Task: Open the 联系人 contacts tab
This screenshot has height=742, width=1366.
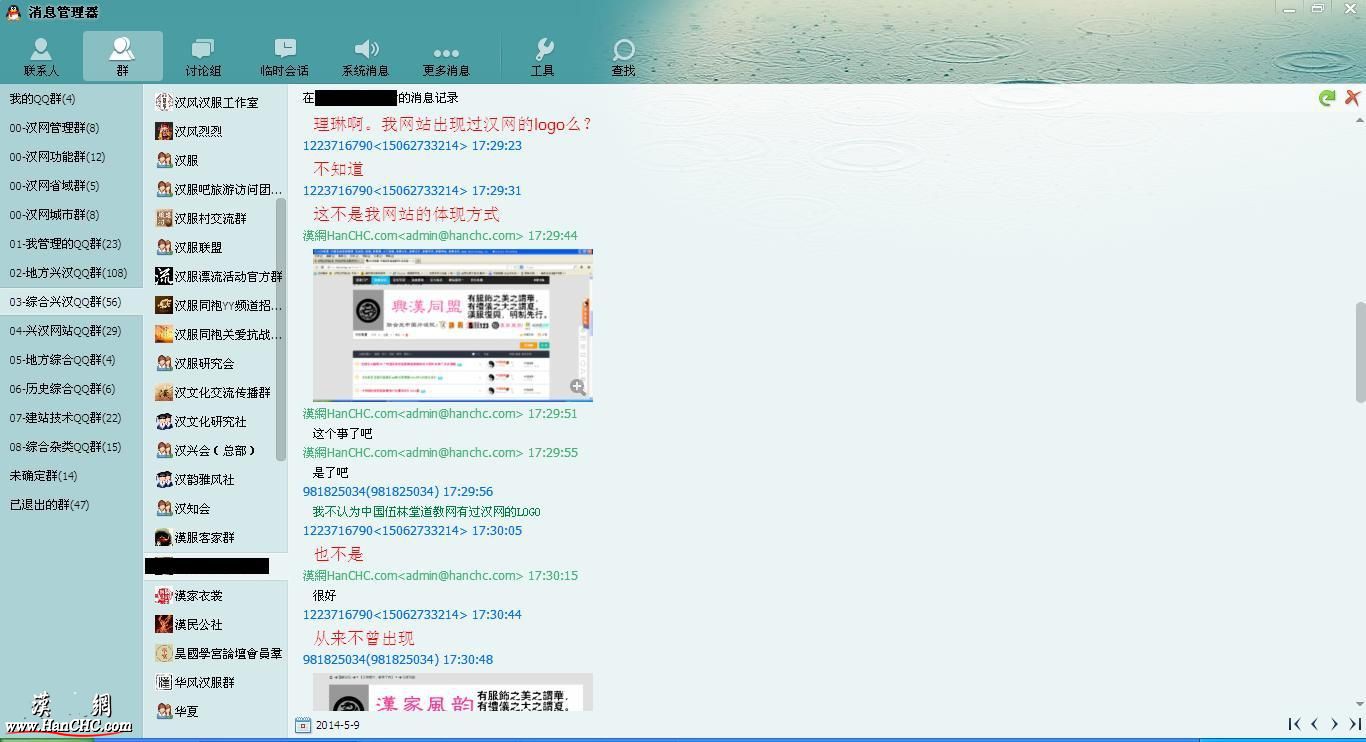Action: [41, 57]
